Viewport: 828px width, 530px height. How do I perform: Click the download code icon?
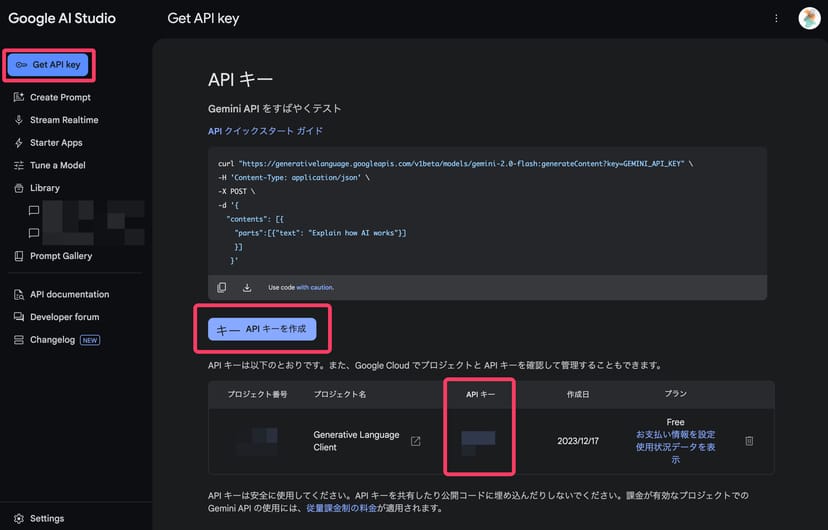click(247, 287)
